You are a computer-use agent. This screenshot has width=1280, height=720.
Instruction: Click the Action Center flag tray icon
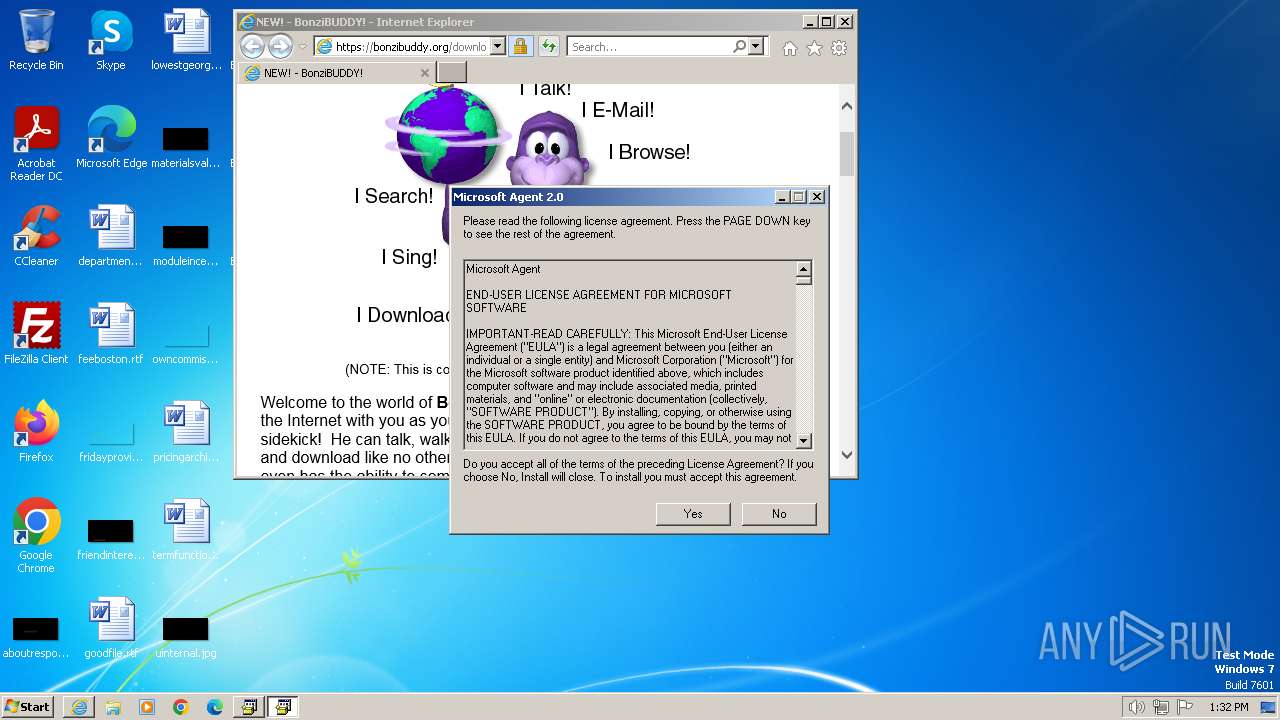click(1186, 707)
